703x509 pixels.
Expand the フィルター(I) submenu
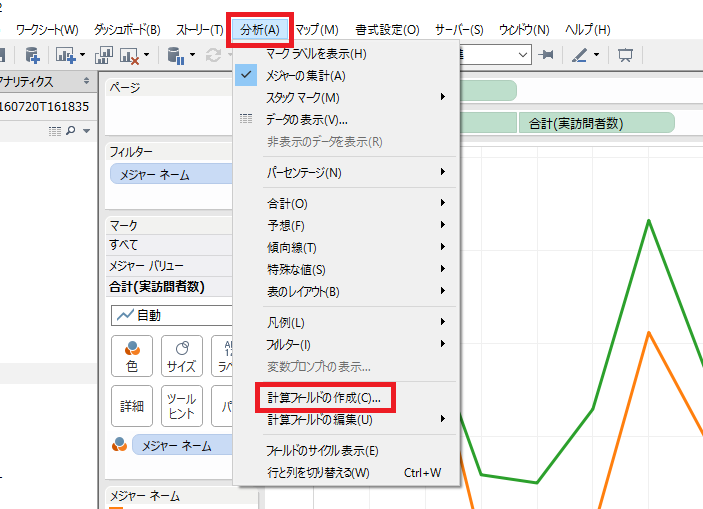tap(346, 344)
